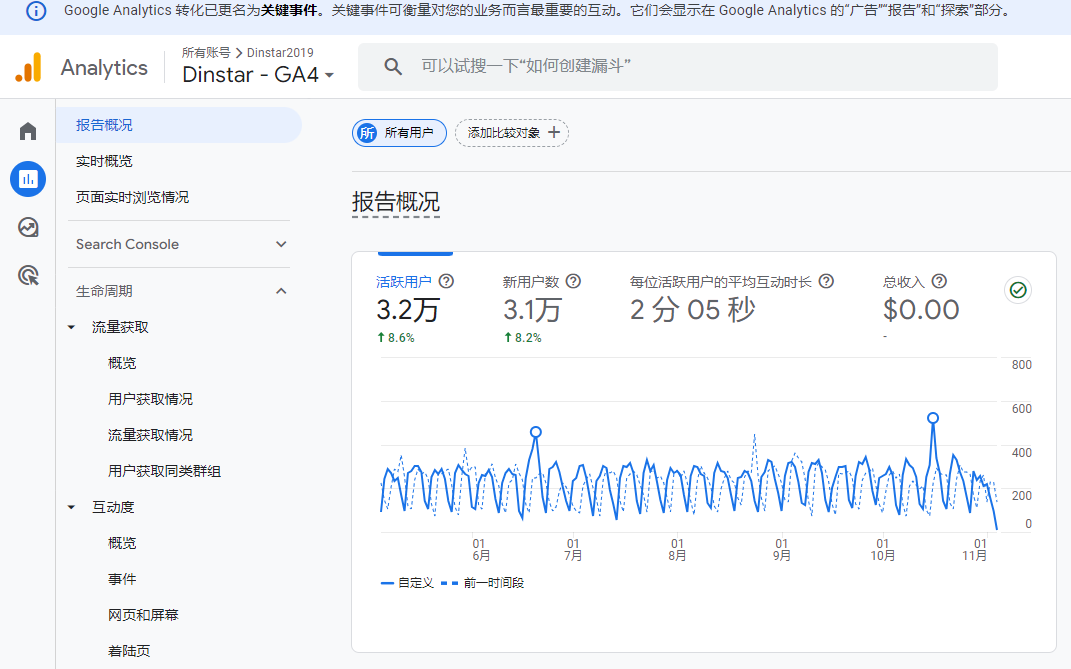The height and width of the screenshot is (669, 1071).
Task: Click the plus icon on 添加比较对象
Action: (554, 133)
